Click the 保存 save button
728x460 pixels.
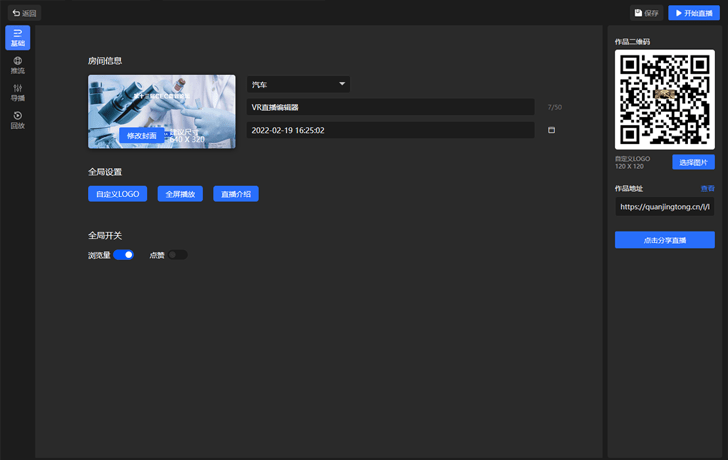point(646,13)
